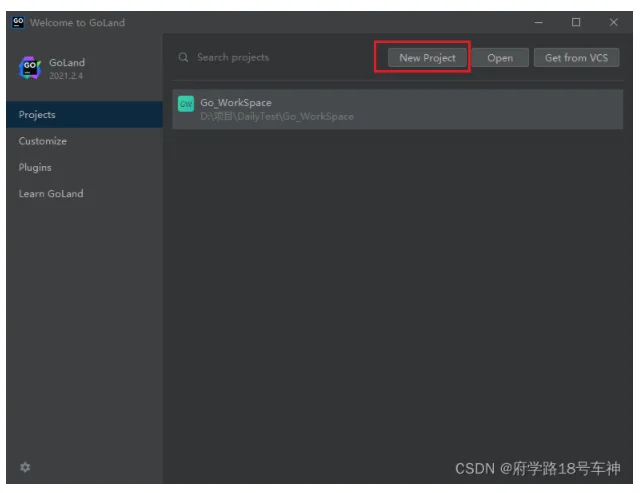This screenshot has width=644, height=493.
Task: Click the GoLand 2021.2.4 version text
Action: (x=66, y=76)
